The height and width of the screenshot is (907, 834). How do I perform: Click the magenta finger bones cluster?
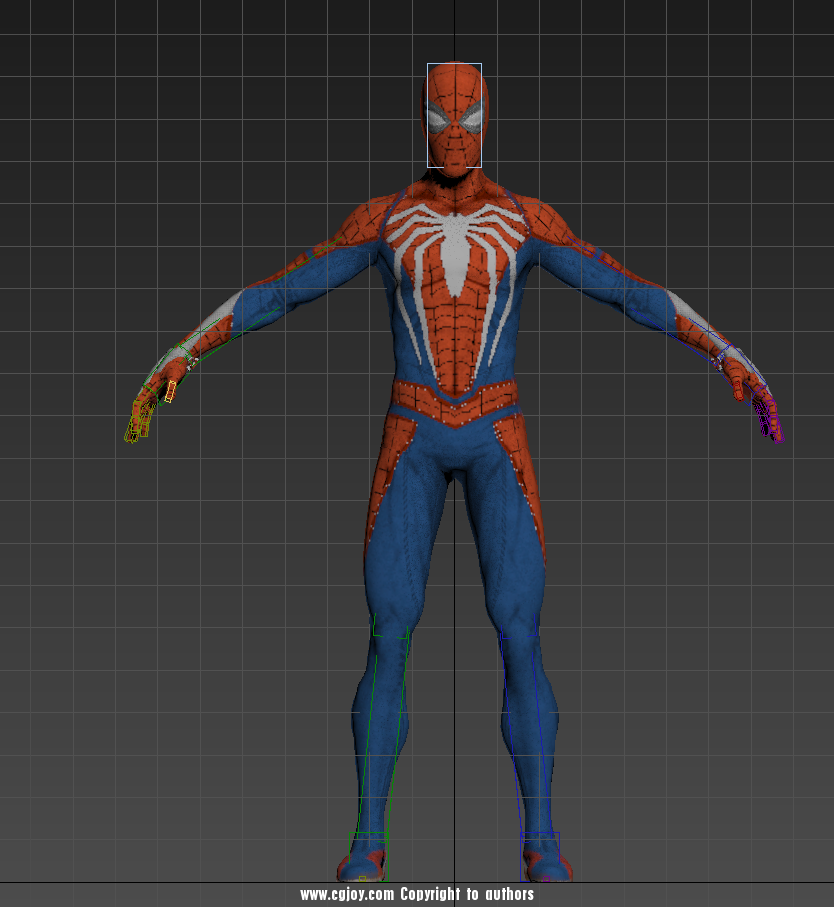[771, 420]
